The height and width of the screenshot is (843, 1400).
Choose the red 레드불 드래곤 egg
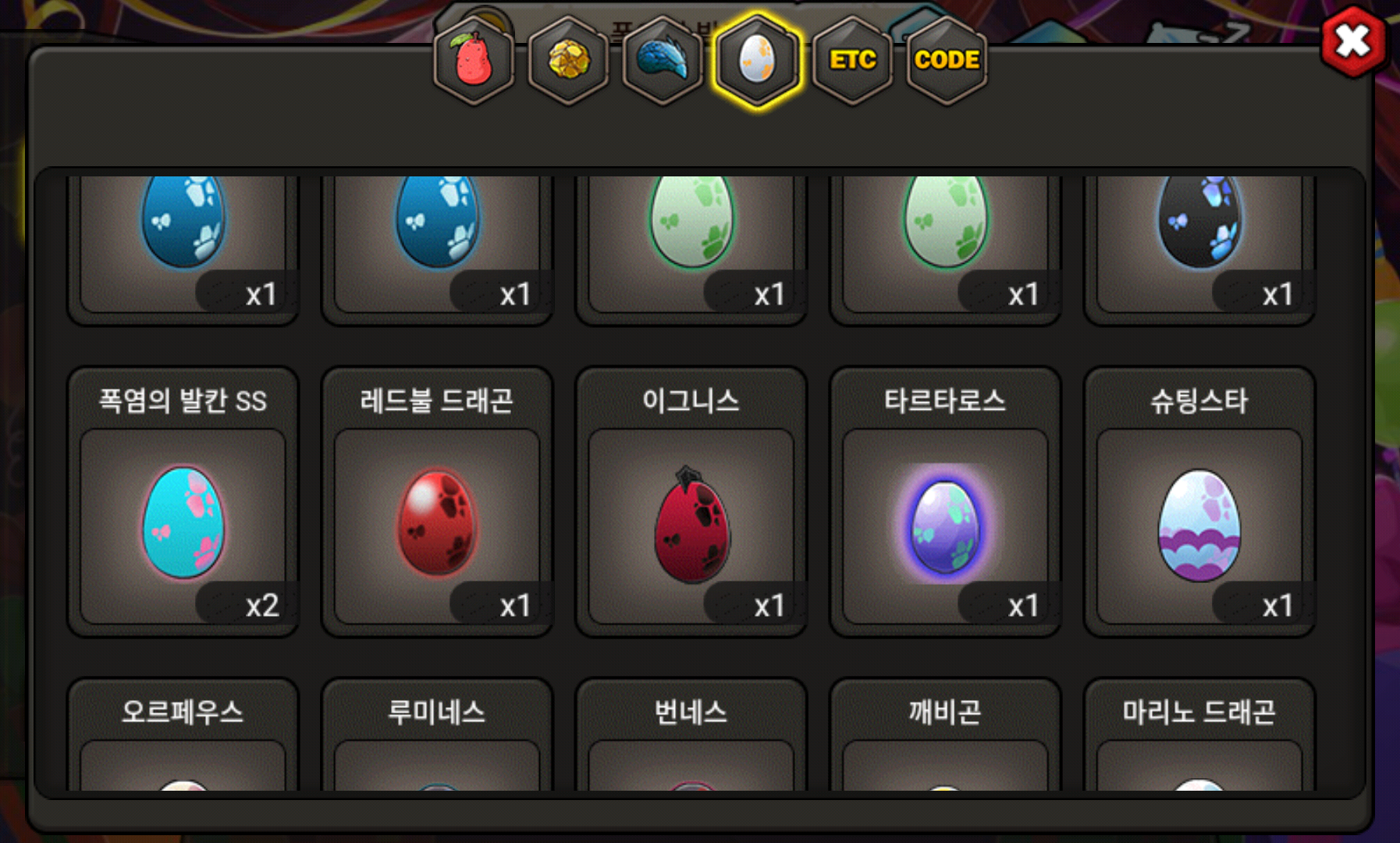click(437, 502)
